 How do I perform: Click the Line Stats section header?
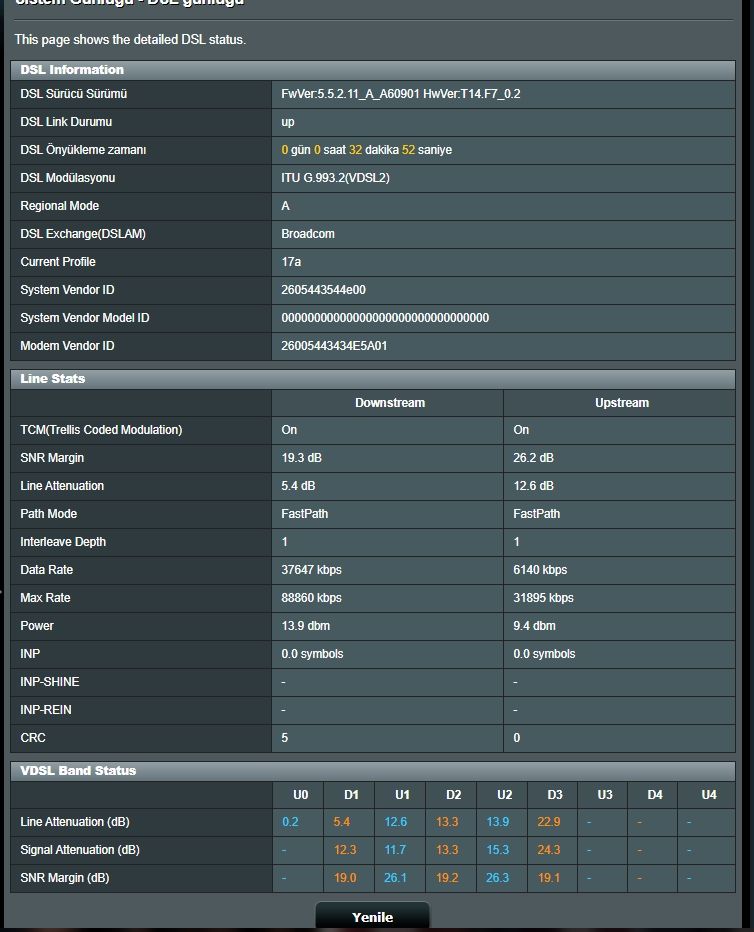point(373,379)
